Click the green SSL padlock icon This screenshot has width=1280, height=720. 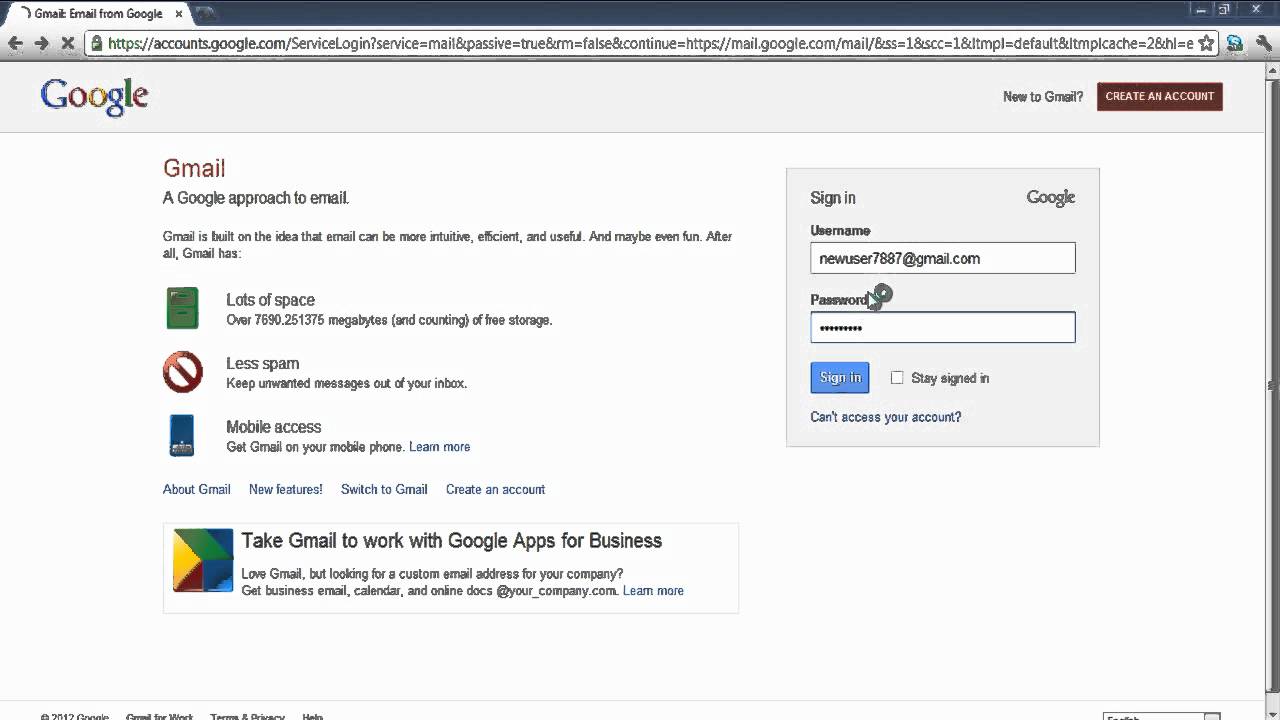(x=96, y=43)
